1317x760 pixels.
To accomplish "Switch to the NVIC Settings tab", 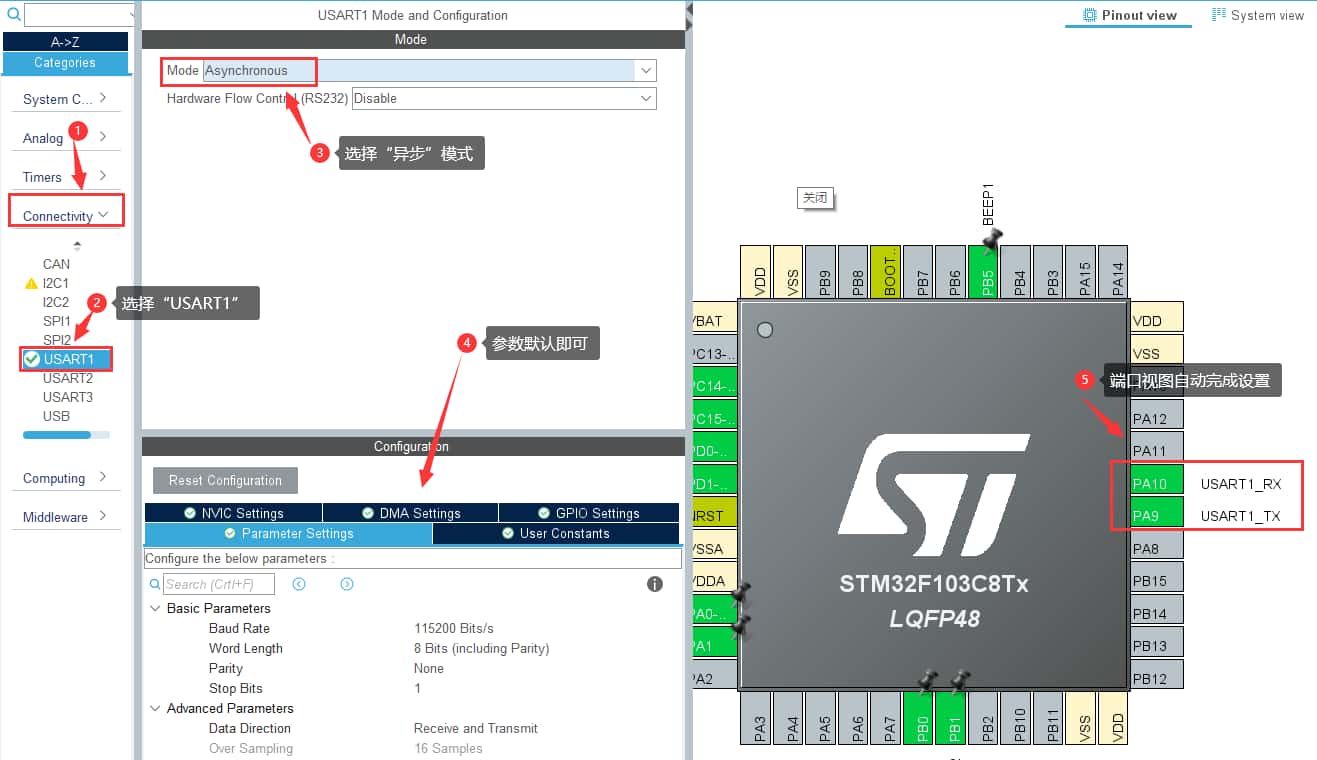I will click(233, 513).
